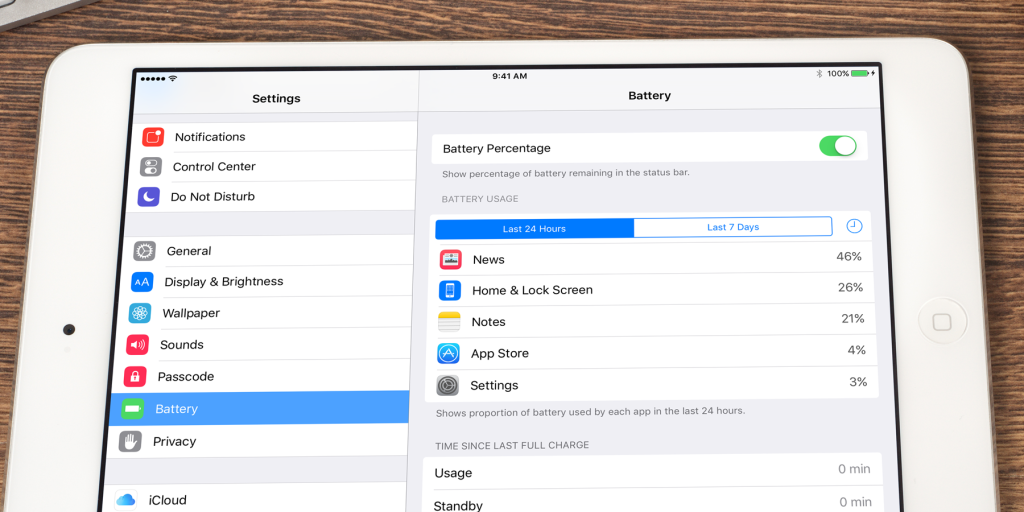This screenshot has width=1024, height=512.
Task: Open iCloud settings
Action: click(x=253, y=500)
